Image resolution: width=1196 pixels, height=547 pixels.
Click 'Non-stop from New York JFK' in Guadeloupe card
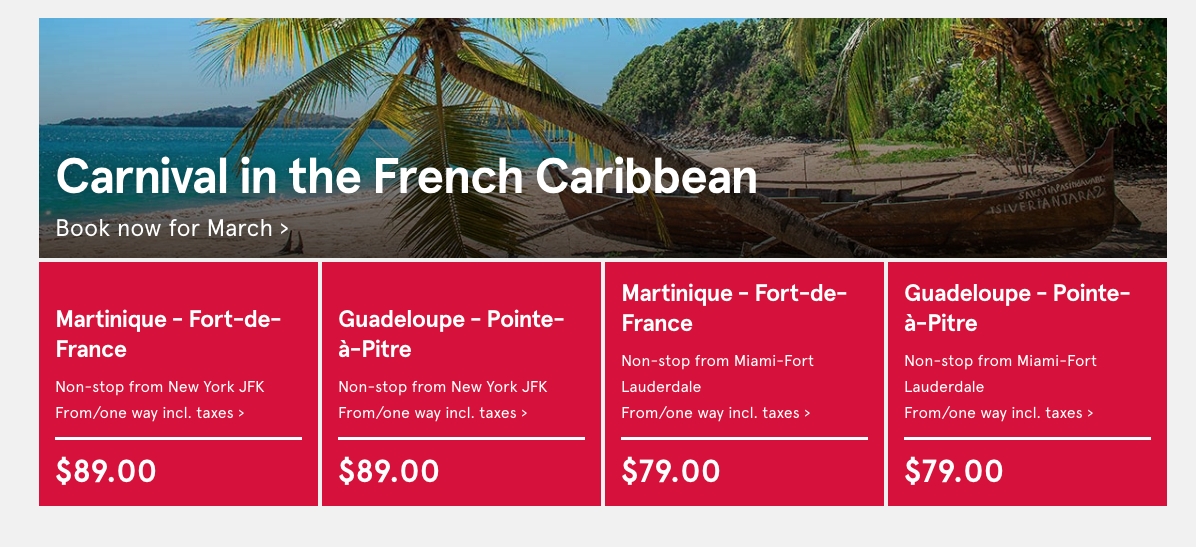coord(443,387)
